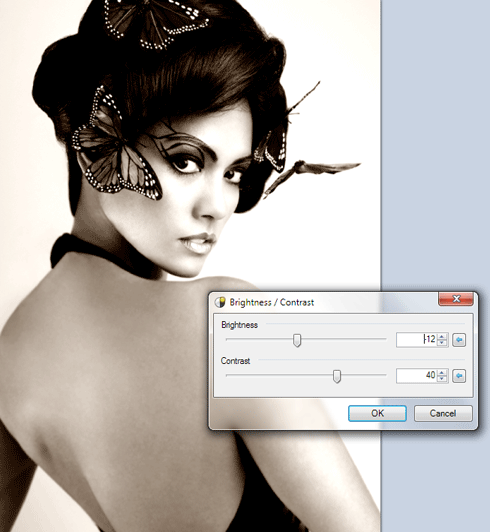Decrease Contrast with the down stepper arrow

(x=442, y=379)
